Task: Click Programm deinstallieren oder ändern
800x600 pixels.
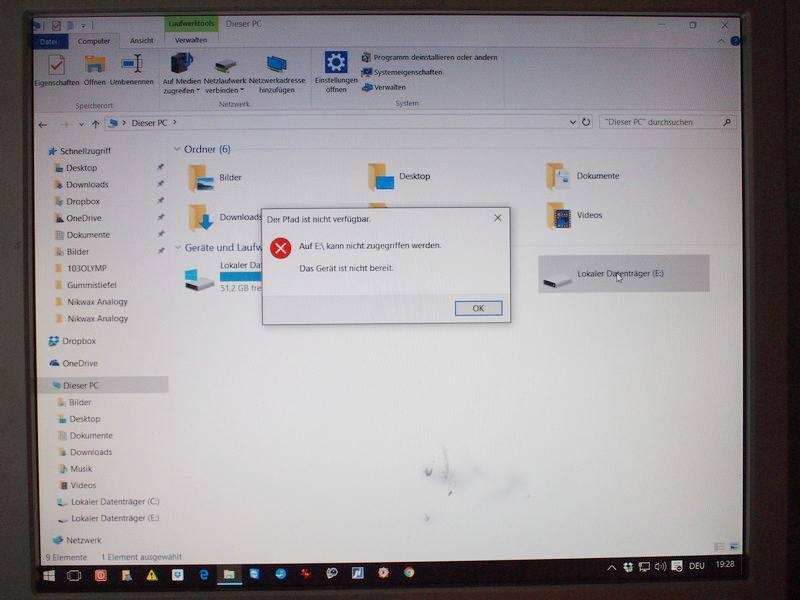Action: pyautogui.click(x=430, y=57)
